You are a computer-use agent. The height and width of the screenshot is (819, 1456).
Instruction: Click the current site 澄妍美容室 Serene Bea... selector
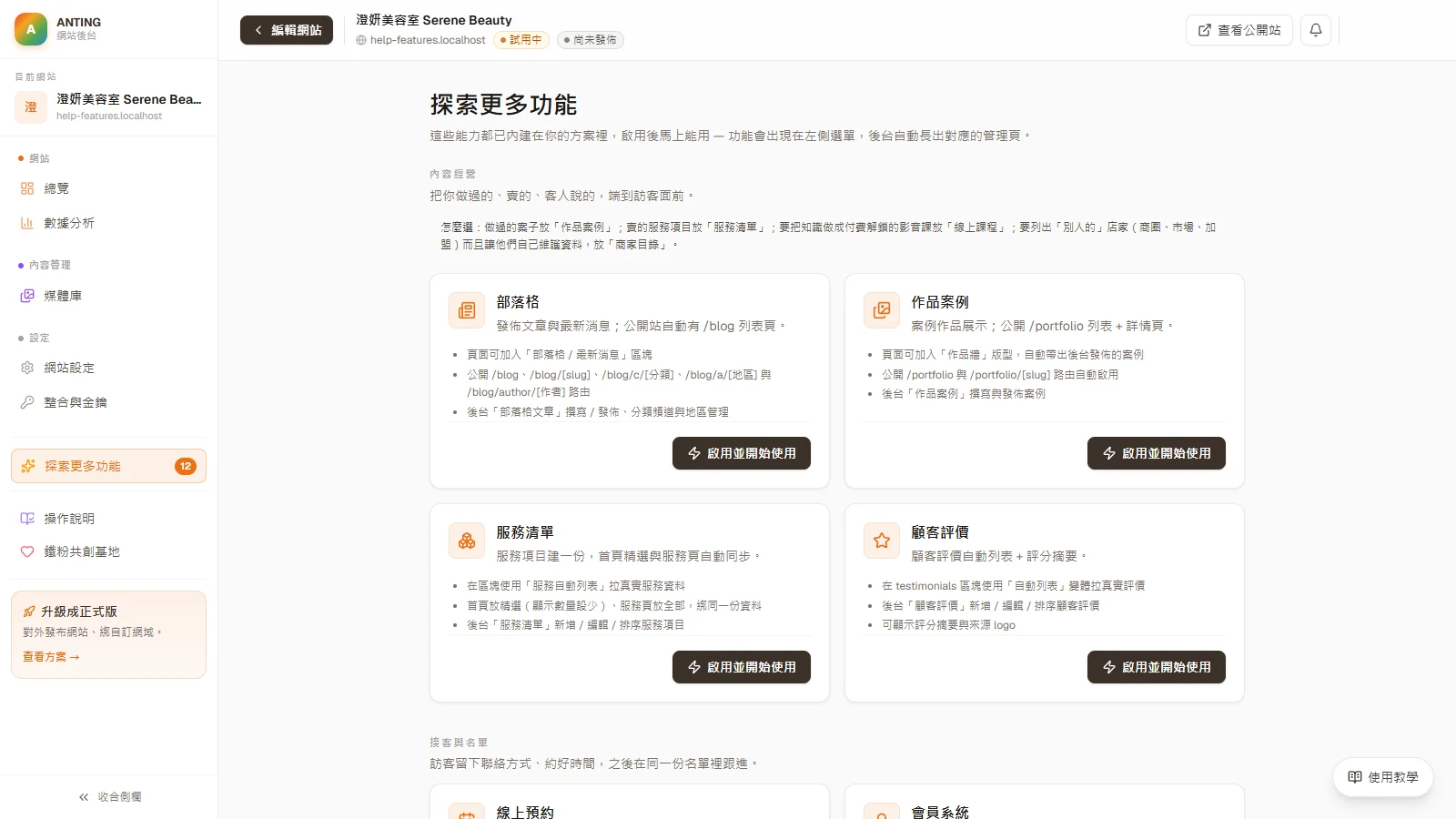coord(108,106)
